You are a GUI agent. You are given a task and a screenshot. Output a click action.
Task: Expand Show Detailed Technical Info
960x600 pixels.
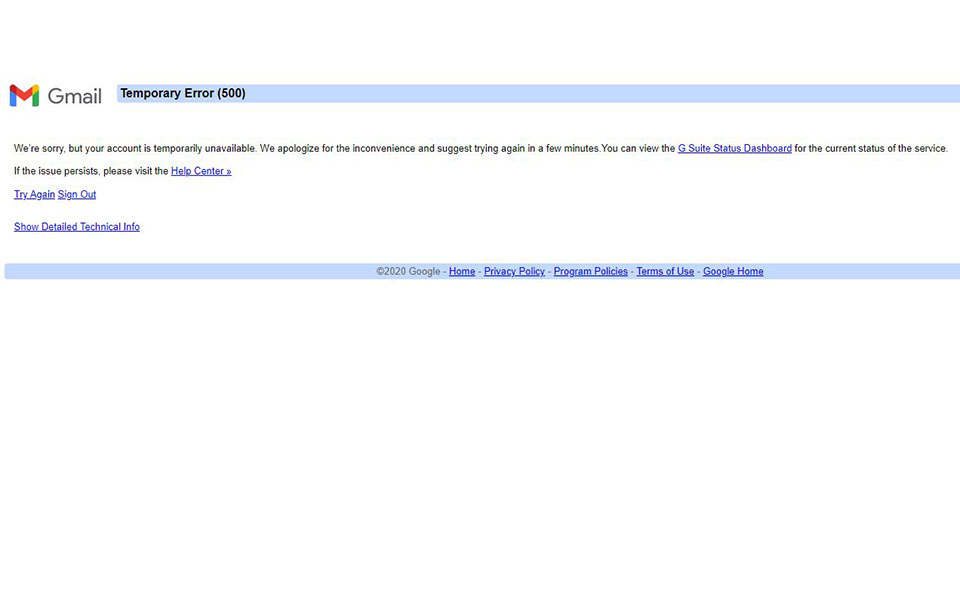click(77, 227)
